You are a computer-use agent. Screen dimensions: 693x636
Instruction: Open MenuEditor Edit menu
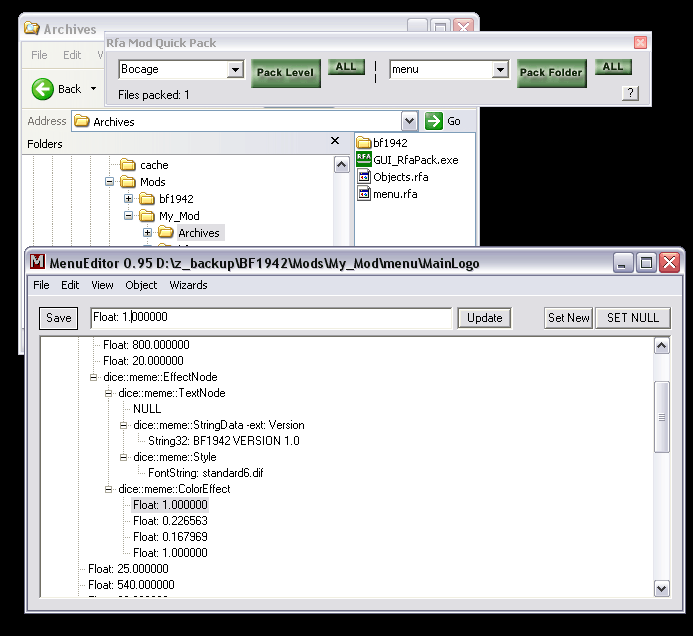70,285
